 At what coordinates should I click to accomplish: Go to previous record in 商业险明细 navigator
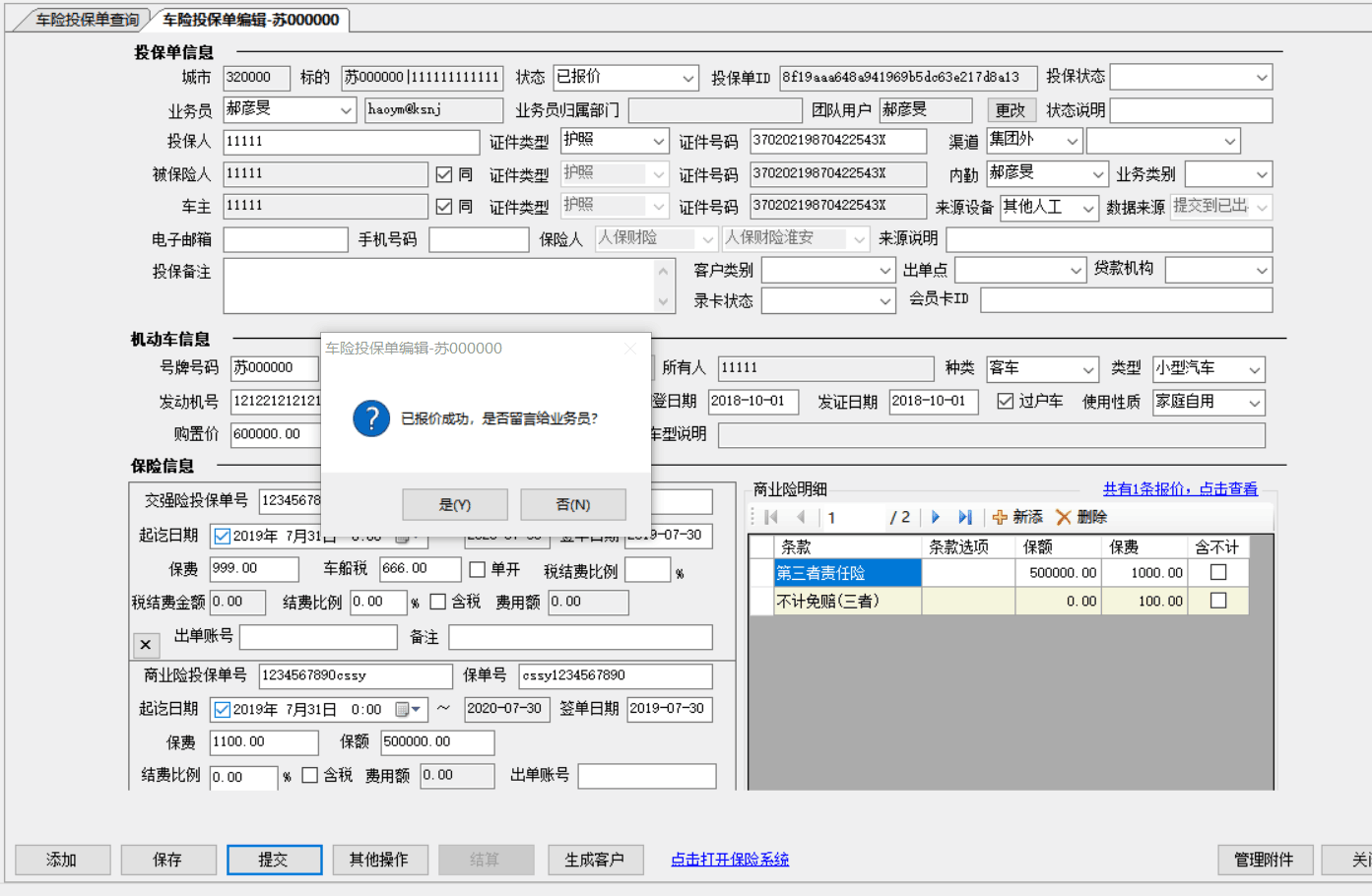click(801, 517)
